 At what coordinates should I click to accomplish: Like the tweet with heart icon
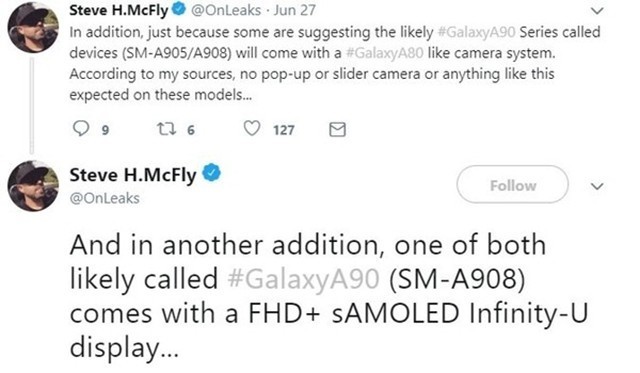tap(252, 129)
